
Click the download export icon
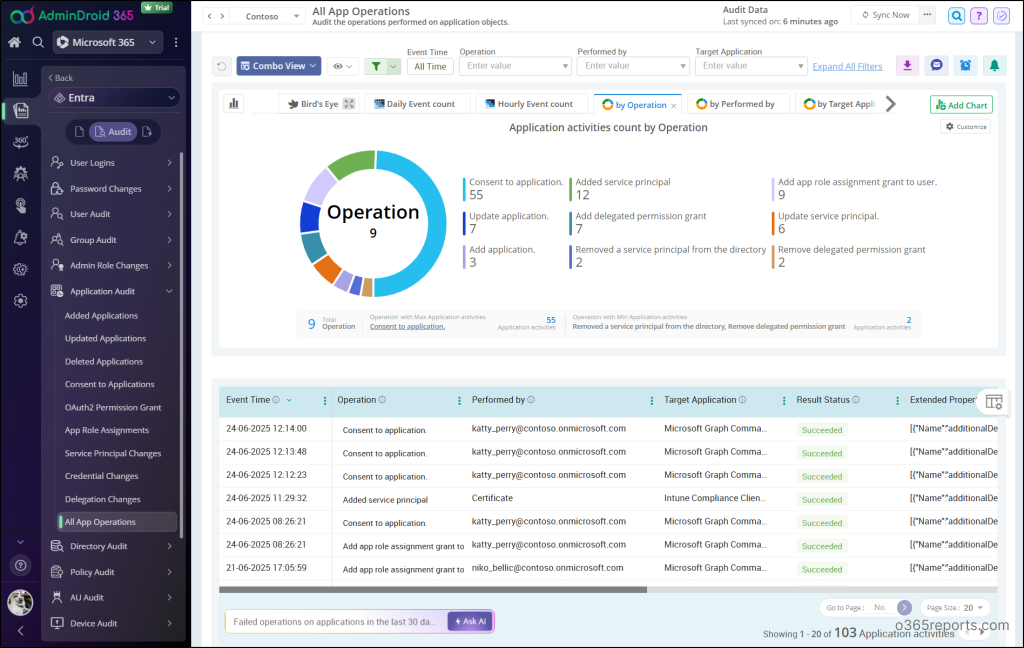tap(907, 65)
